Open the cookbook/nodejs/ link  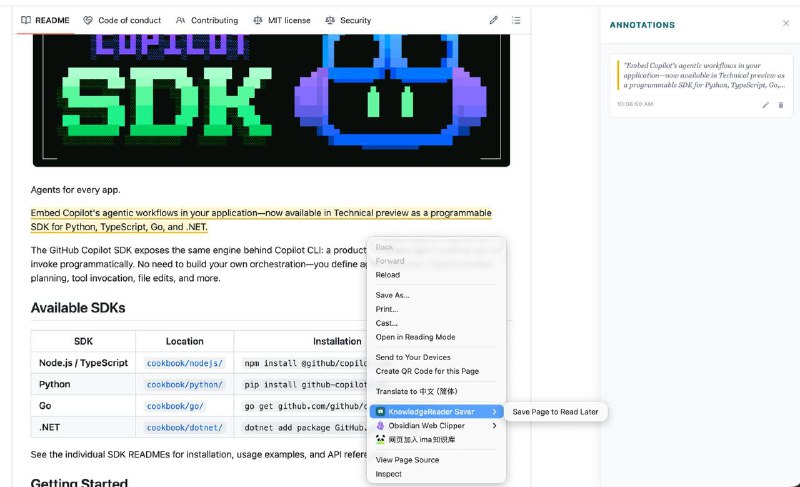185,363
